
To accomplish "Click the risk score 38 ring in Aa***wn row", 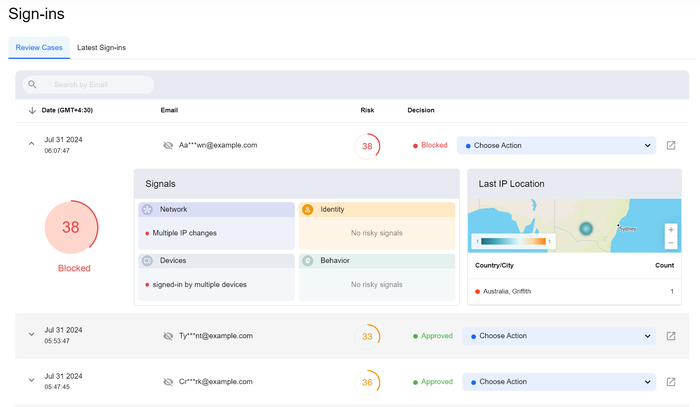I will pyautogui.click(x=367, y=146).
